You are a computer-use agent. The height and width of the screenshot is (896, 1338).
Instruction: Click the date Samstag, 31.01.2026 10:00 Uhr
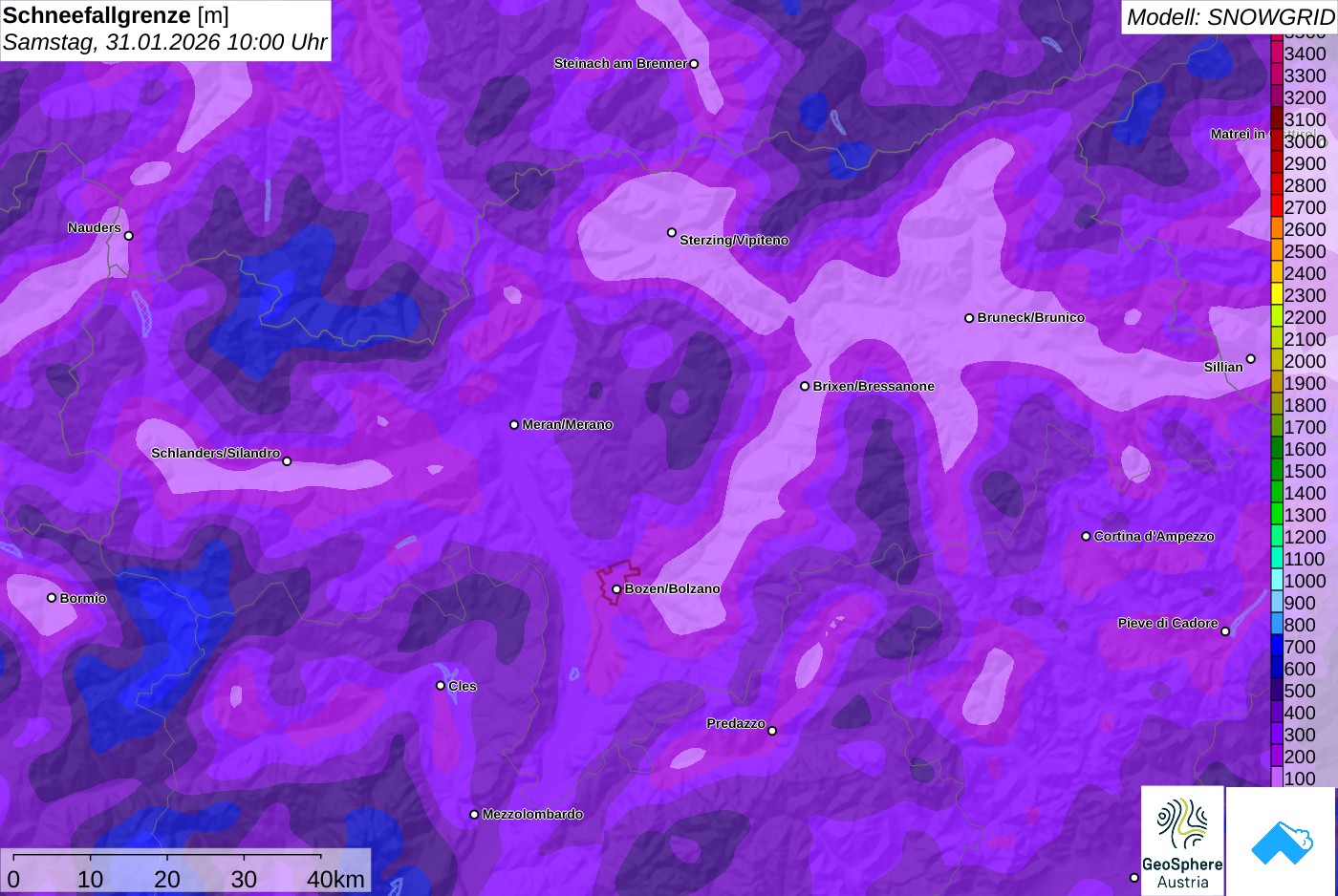(x=164, y=43)
